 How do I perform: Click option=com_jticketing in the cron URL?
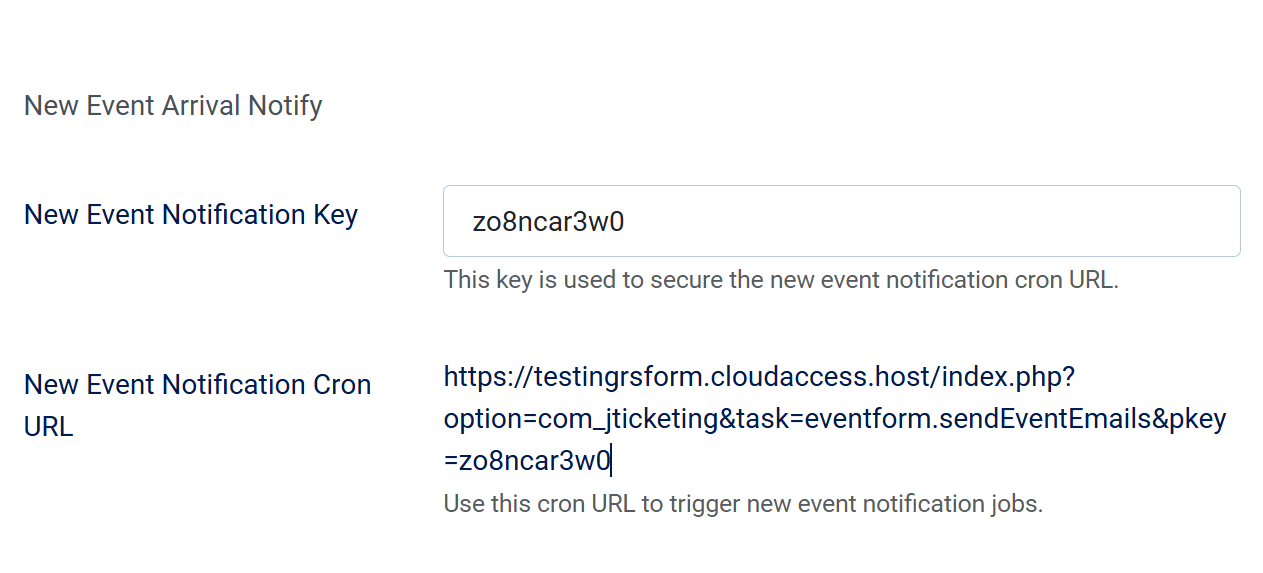[580, 420]
